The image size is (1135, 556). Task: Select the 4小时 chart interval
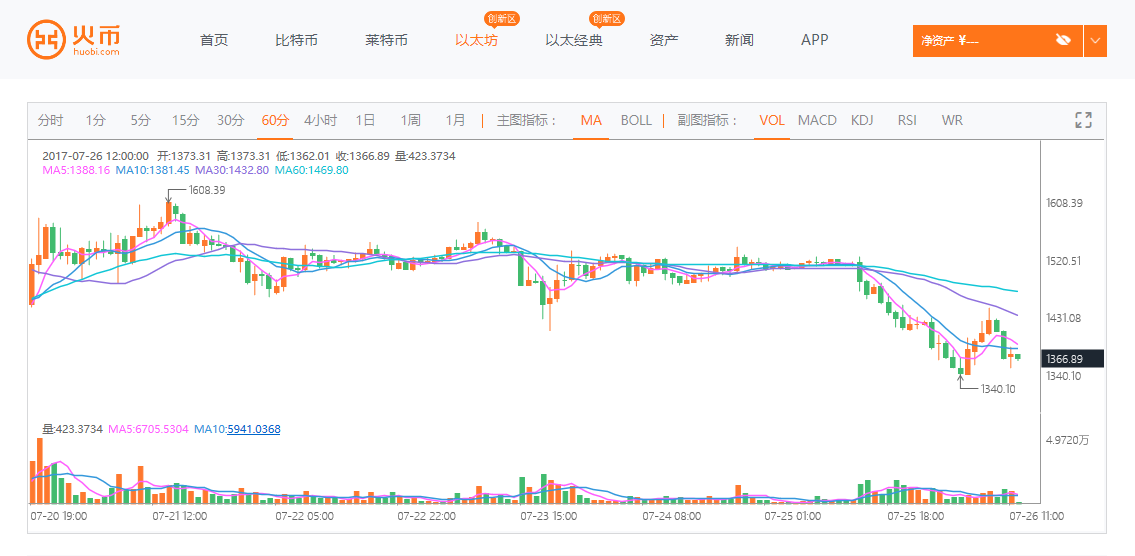pos(321,120)
